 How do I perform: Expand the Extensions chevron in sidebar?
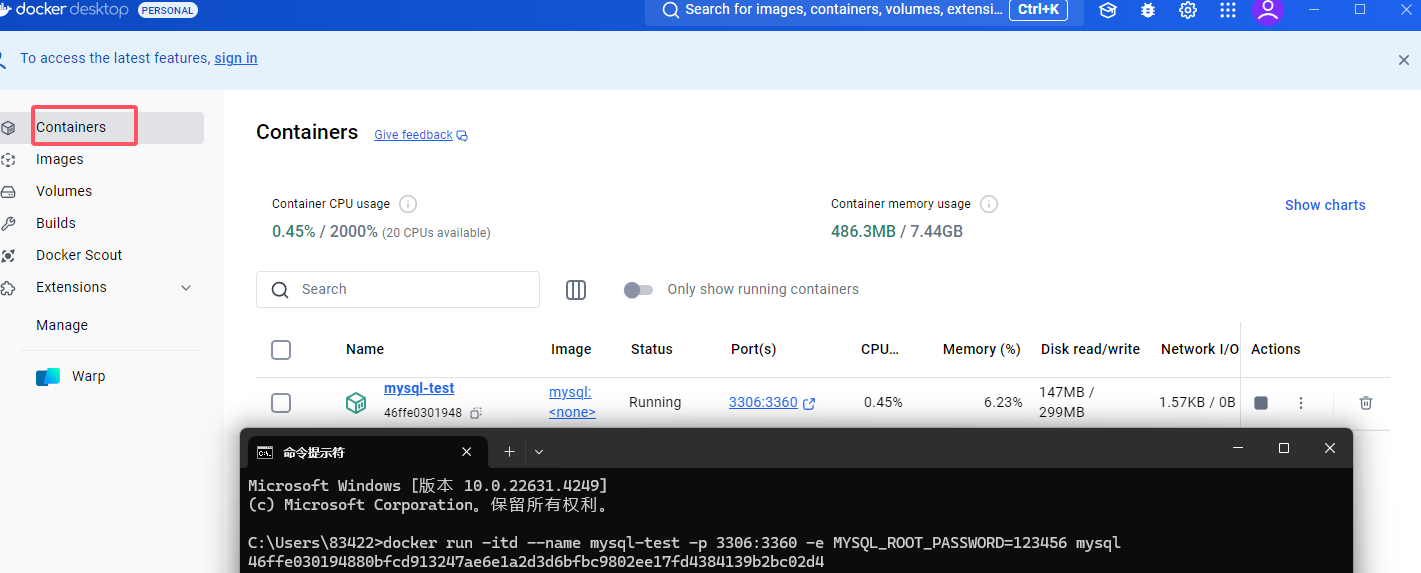[x=185, y=288]
